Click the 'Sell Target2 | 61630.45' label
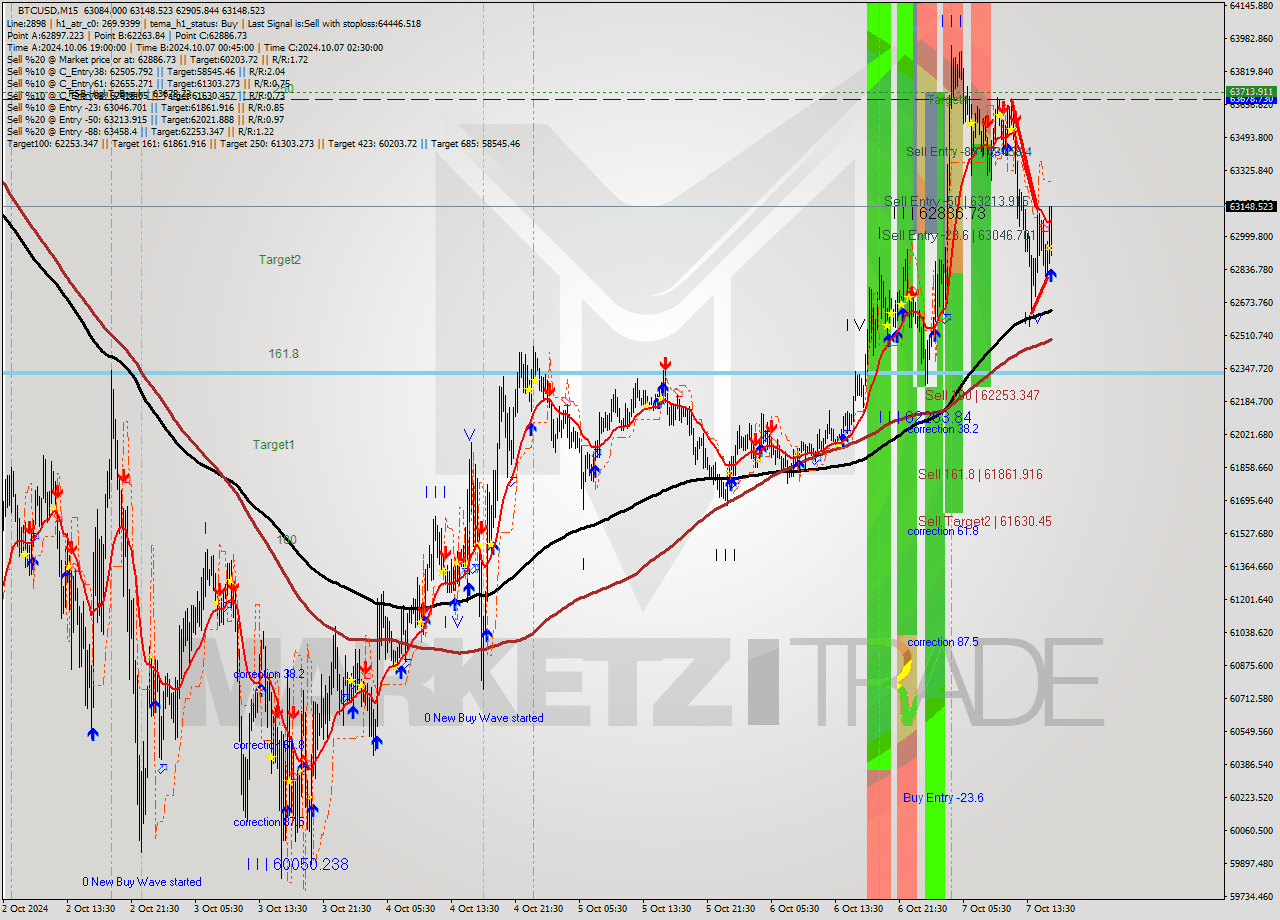The image size is (1280, 920). [x=984, y=522]
